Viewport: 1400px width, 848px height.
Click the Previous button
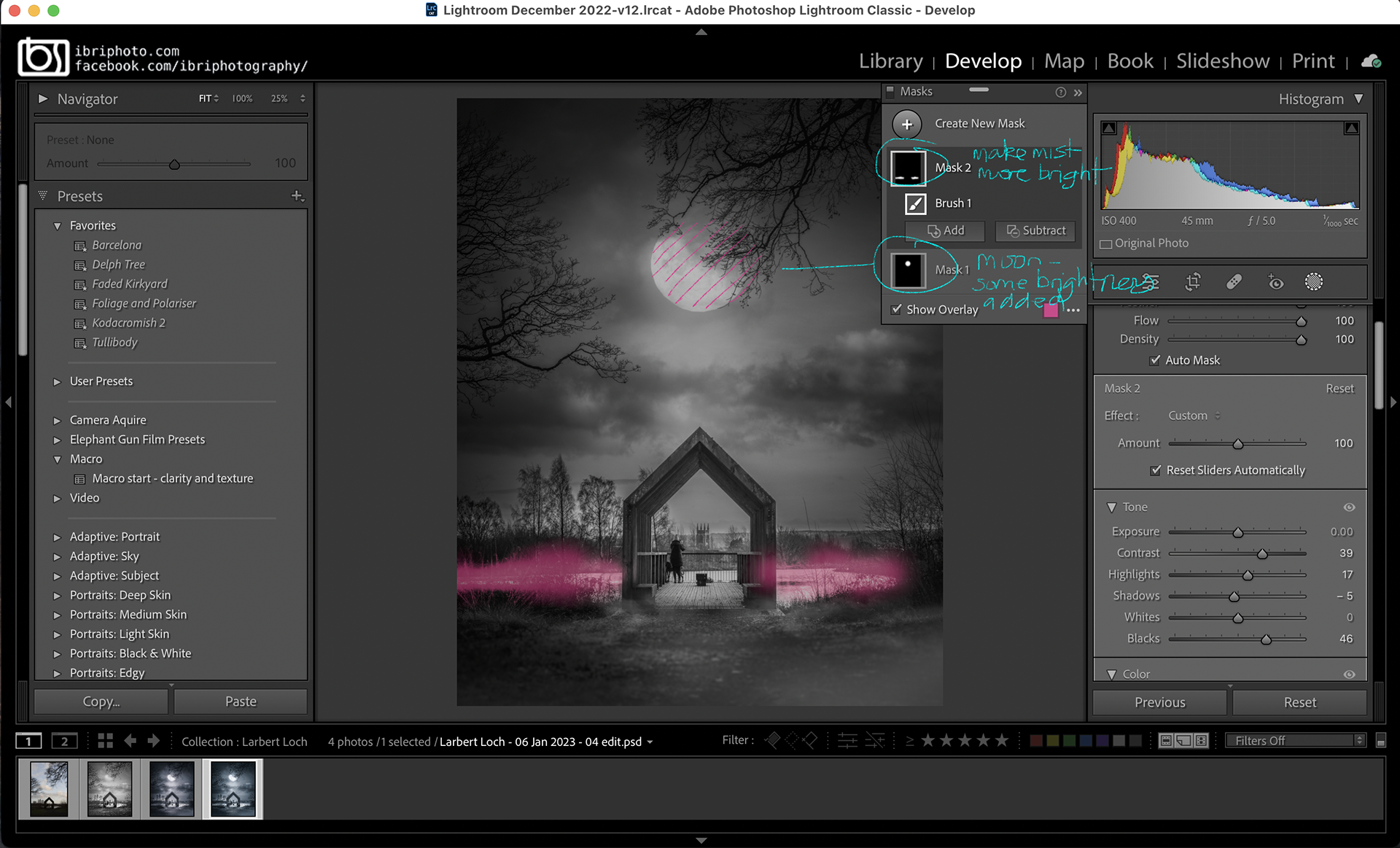point(1159,703)
